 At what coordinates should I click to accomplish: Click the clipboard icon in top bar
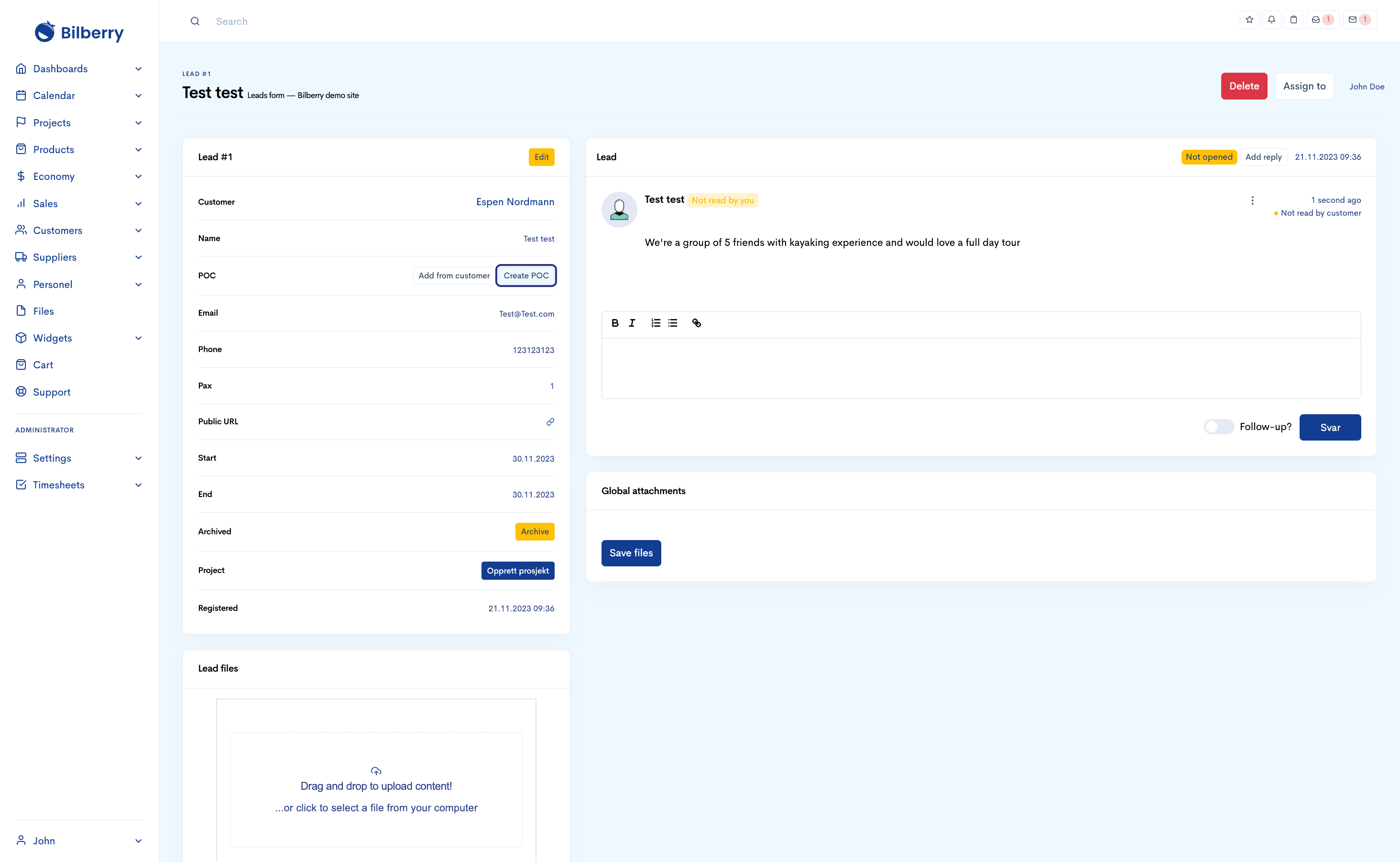(1293, 20)
